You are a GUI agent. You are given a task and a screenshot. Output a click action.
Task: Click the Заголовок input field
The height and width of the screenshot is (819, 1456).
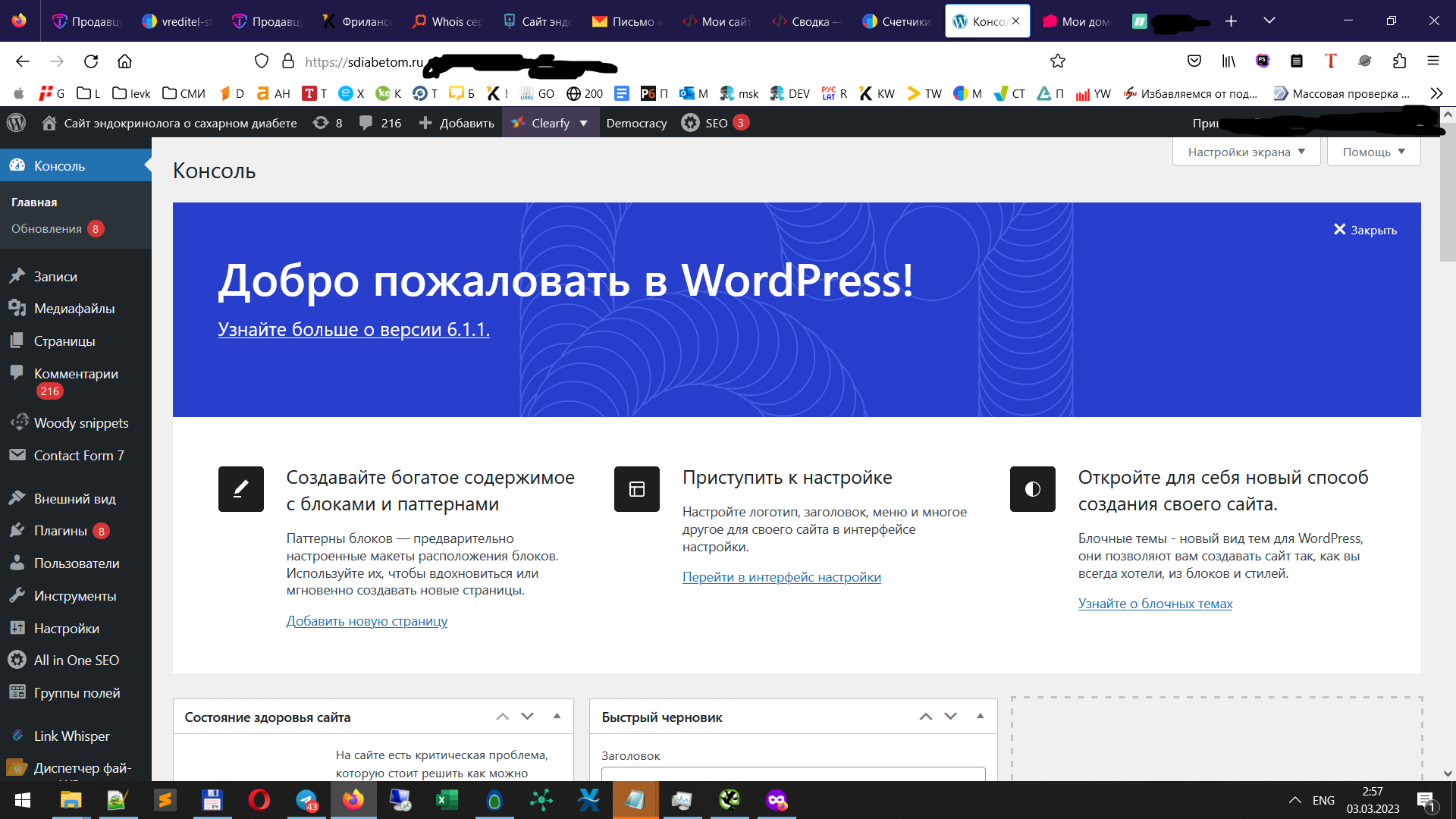[x=793, y=774]
